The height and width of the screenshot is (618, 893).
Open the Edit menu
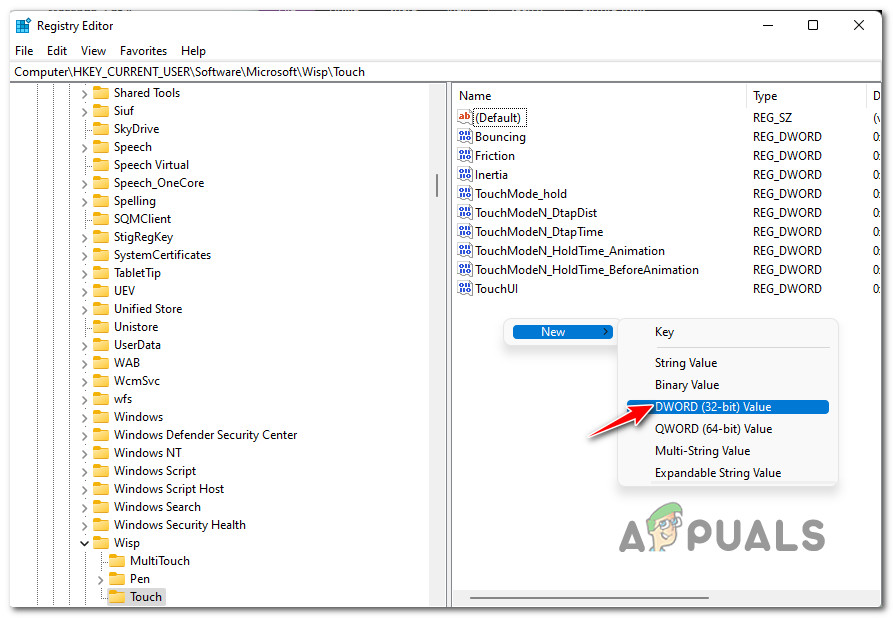pyautogui.click(x=57, y=51)
